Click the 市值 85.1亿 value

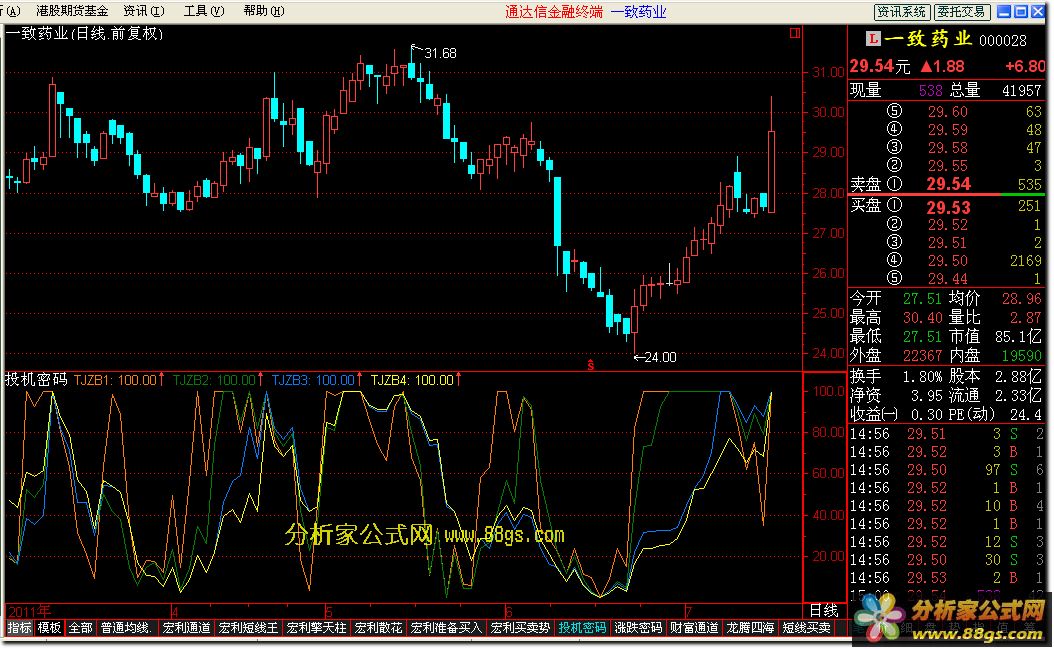[x=1018, y=336]
